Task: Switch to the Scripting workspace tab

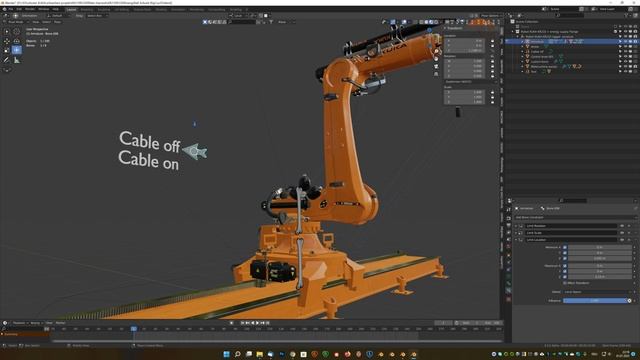Action: coord(236,9)
